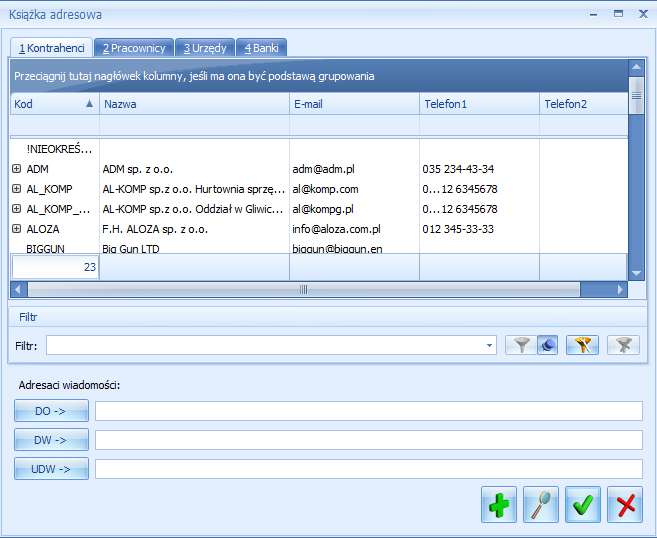Open the filter builder funnel-with-tools icon
The height and width of the screenshot is (538, 657).
(x=582, y=345)
